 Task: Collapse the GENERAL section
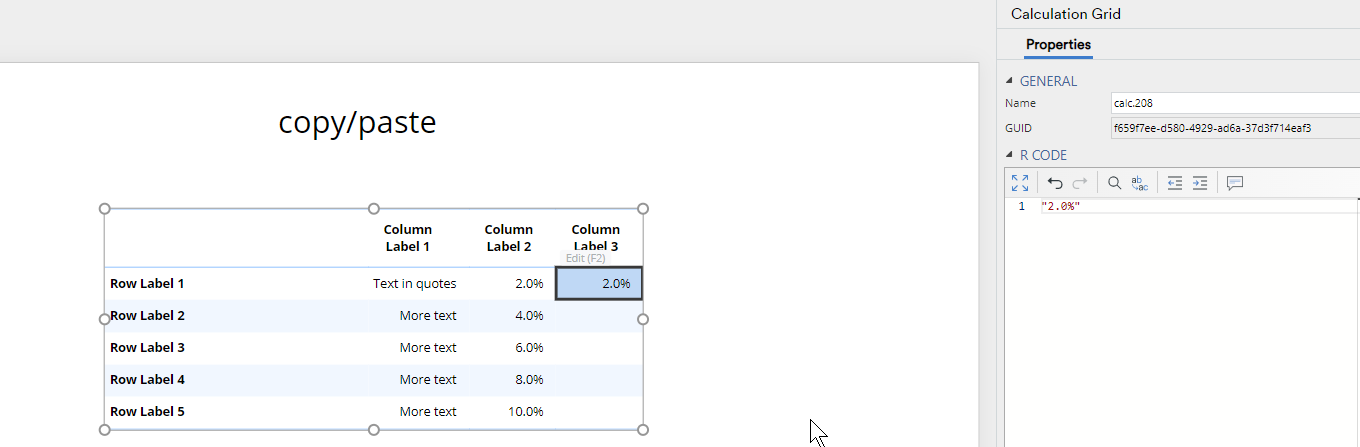click(1009, 81)
